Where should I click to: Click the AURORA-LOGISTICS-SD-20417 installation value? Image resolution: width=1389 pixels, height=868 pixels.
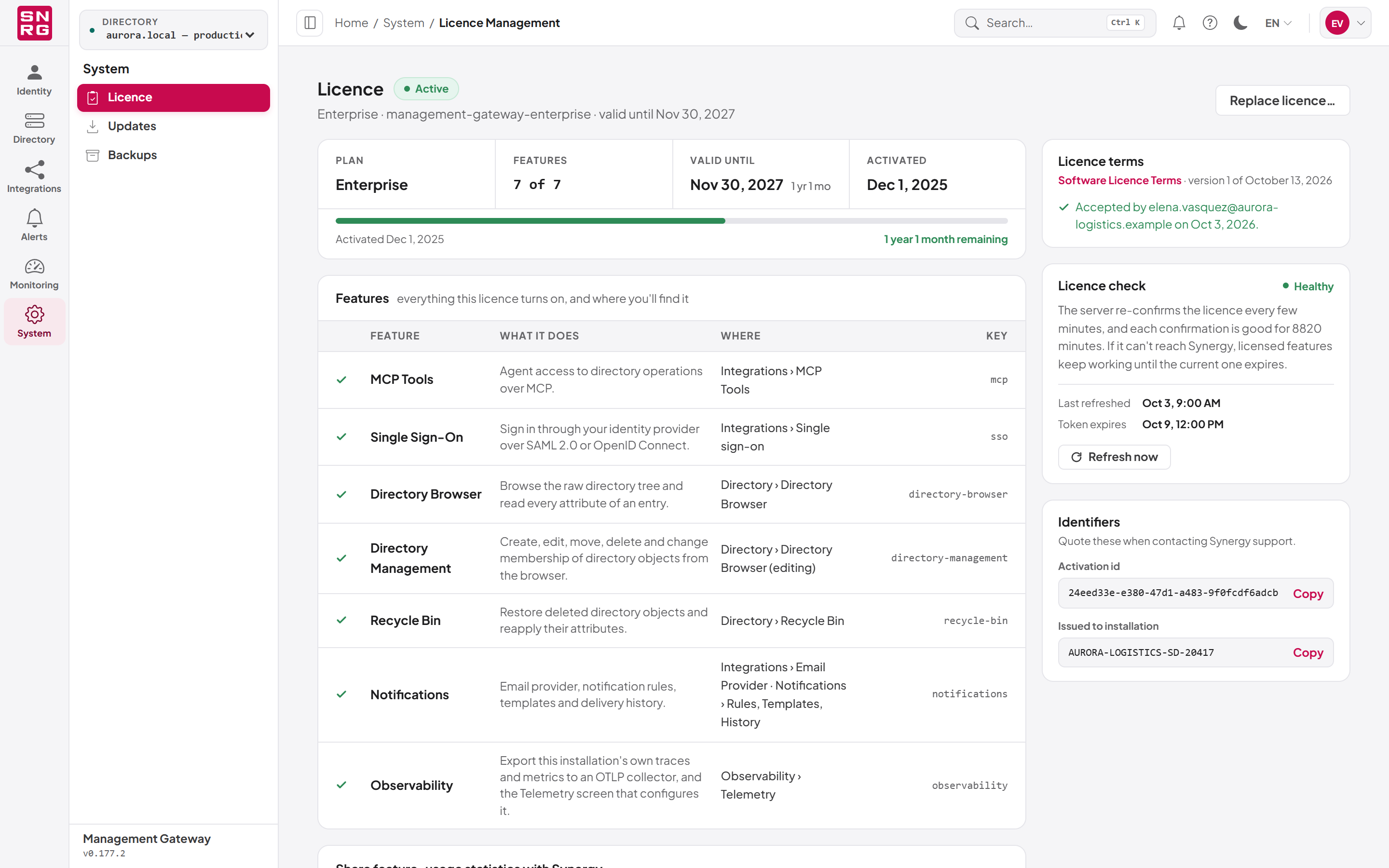[1141, 653]
